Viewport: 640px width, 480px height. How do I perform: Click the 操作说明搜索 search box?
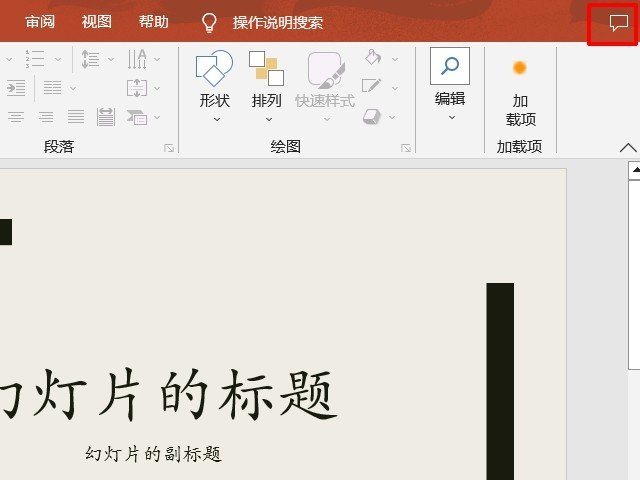point(278,22)
